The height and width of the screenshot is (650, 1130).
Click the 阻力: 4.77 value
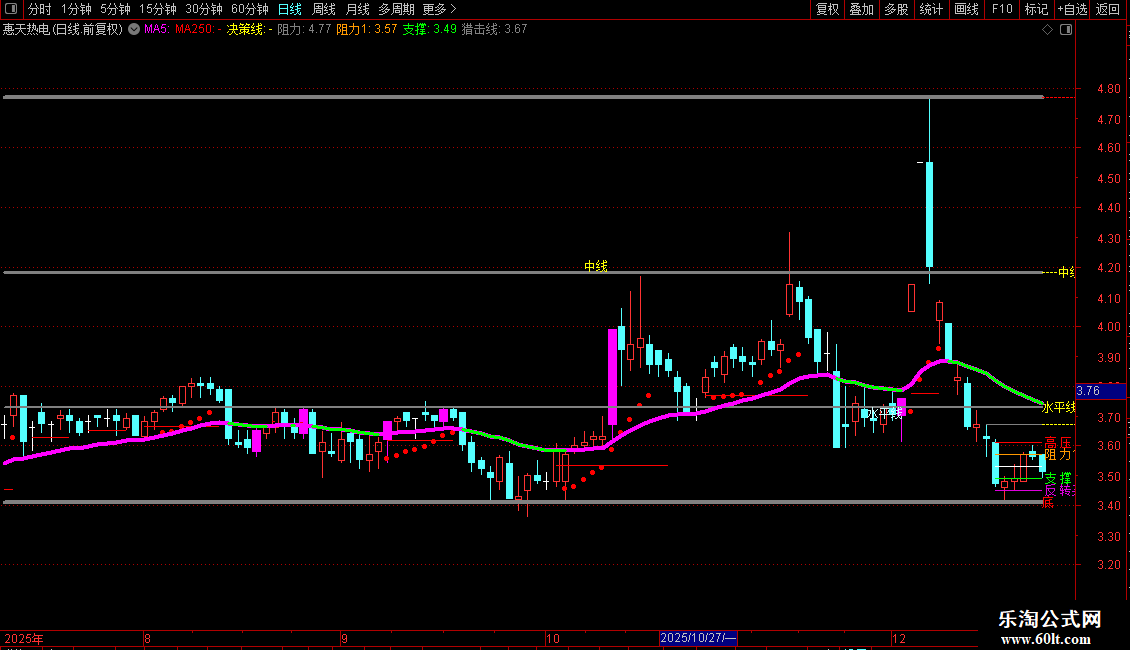pyautogui.click(x=304, y=30)
